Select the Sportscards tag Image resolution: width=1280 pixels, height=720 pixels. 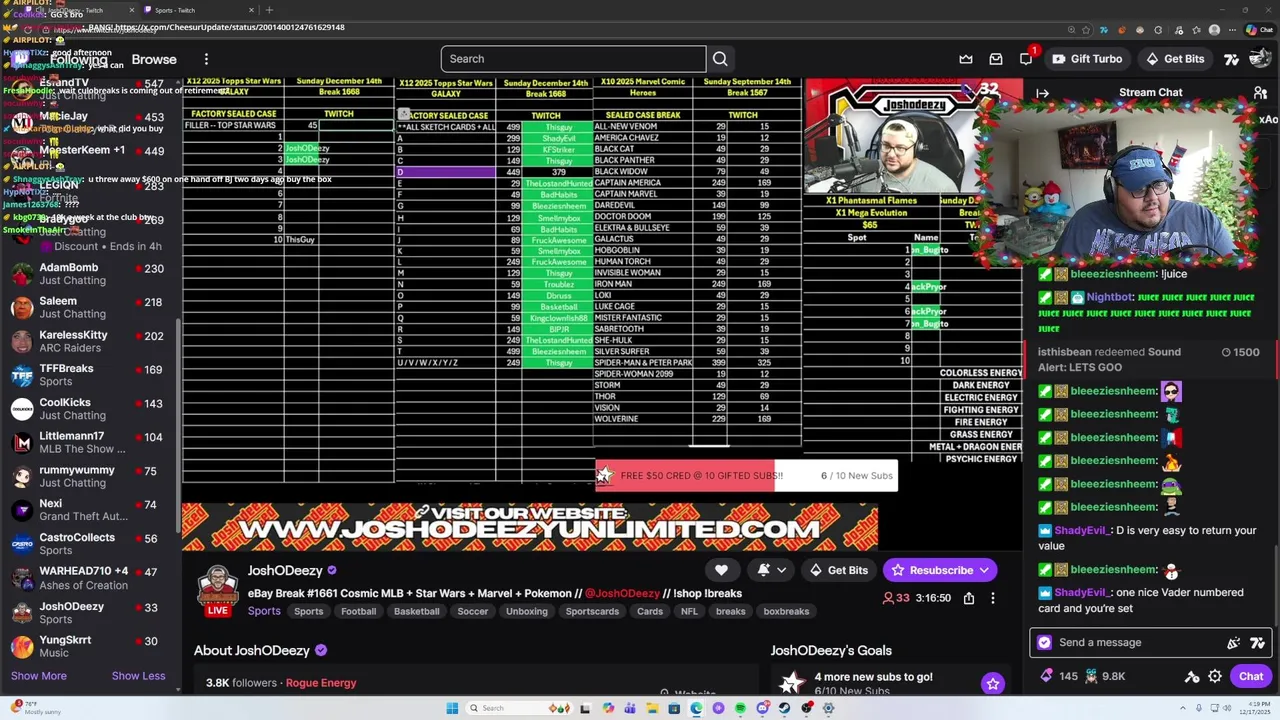592,611
